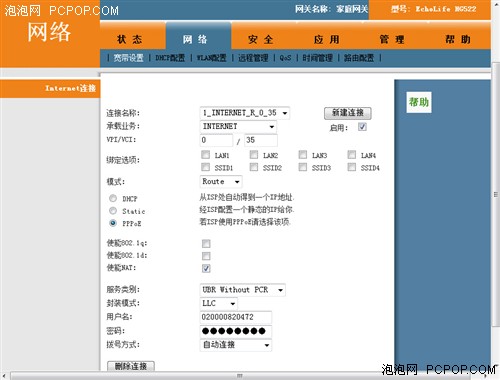500x380 pixels.
Task: Select the Static radio button
Action: 113,211
